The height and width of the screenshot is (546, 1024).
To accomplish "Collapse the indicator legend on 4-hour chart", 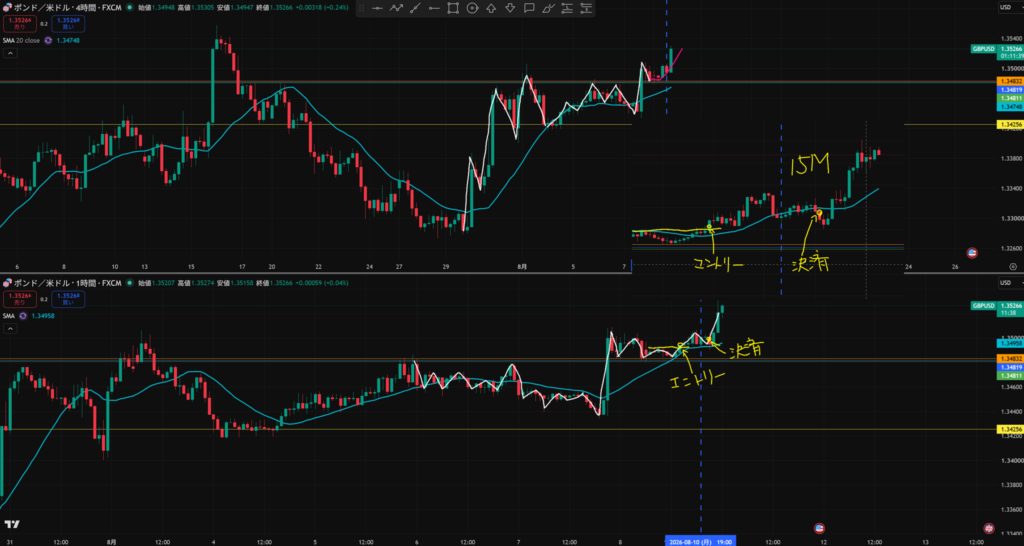I will click(x=10, y=54).
